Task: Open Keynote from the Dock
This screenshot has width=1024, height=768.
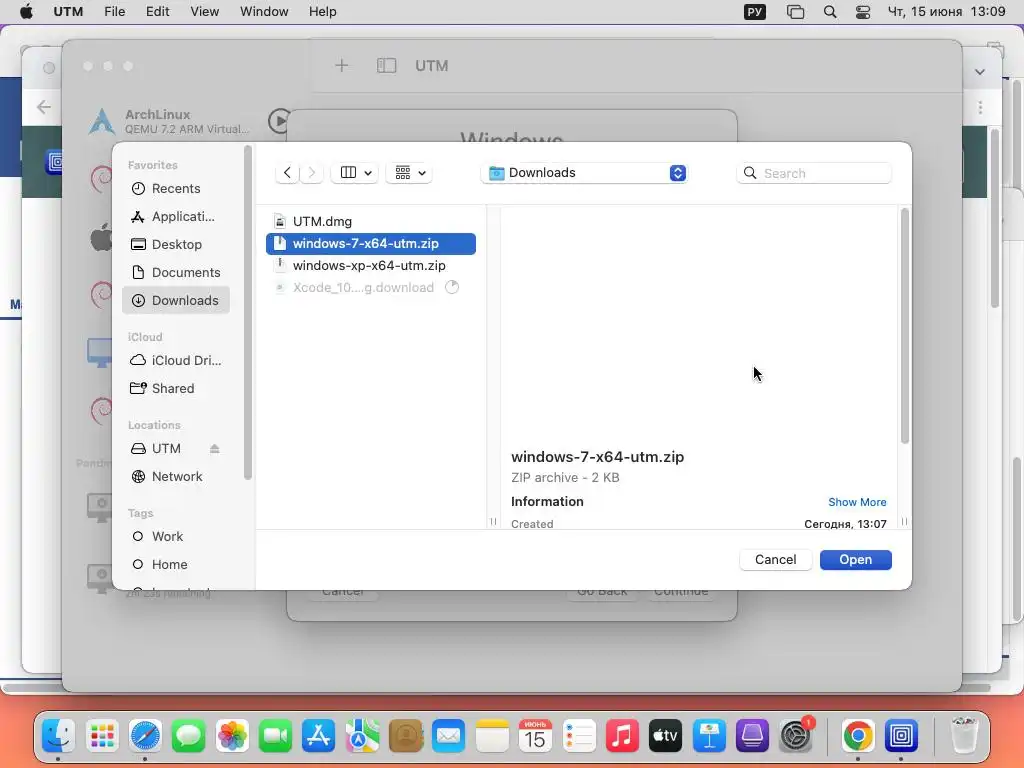Action: click(x=709, y=735)
